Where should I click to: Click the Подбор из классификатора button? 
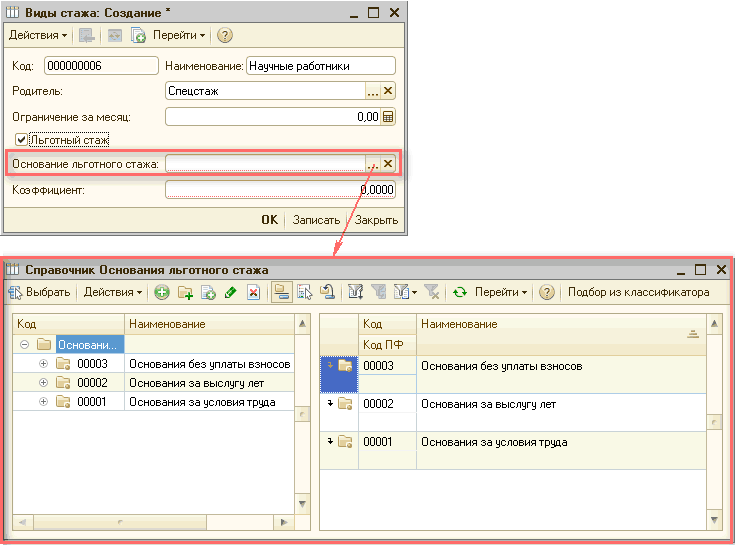pos(638,293)
